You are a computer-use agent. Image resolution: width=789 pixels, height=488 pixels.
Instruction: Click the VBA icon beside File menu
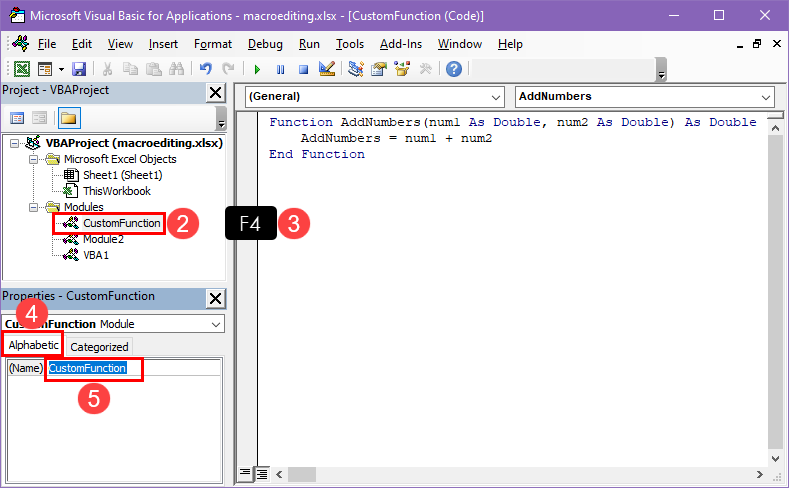pyautogui.click(x=21, y=44)
